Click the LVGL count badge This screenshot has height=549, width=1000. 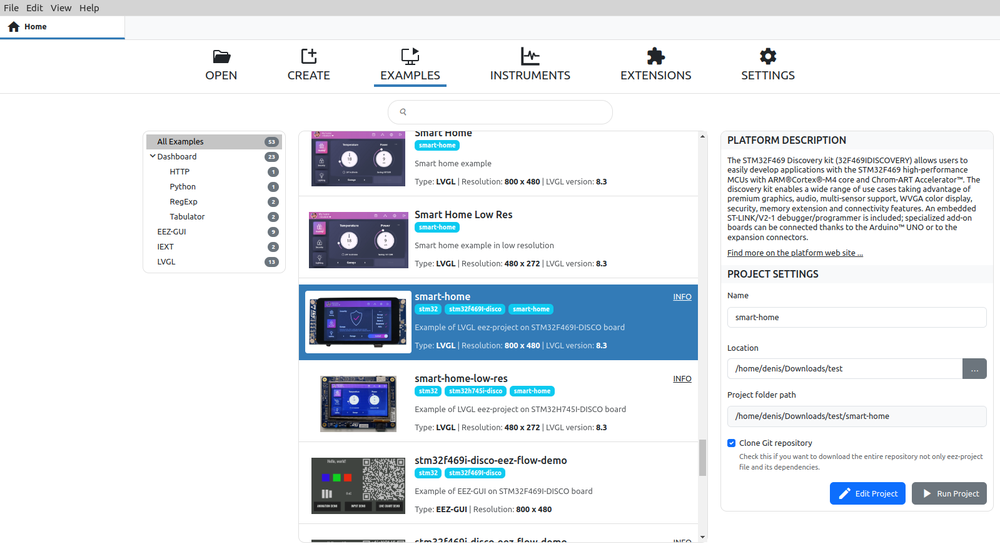tap(272, 262)
